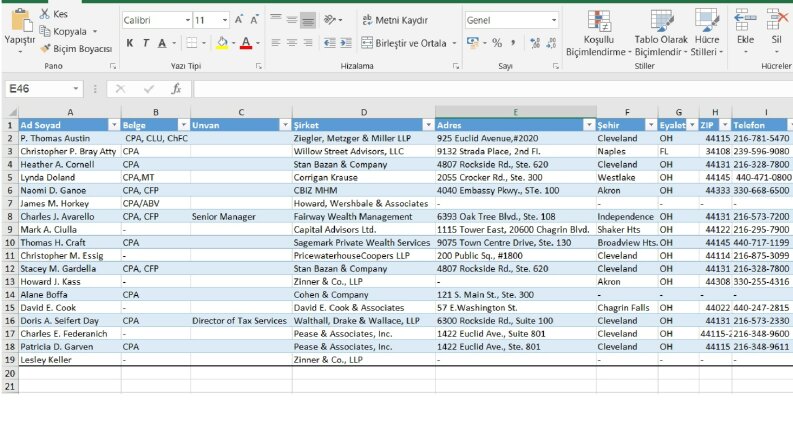This screenshot has width=793, height=446.
Task: Click Birleştir ve Ortala button
Action: (x=404, y=43)
